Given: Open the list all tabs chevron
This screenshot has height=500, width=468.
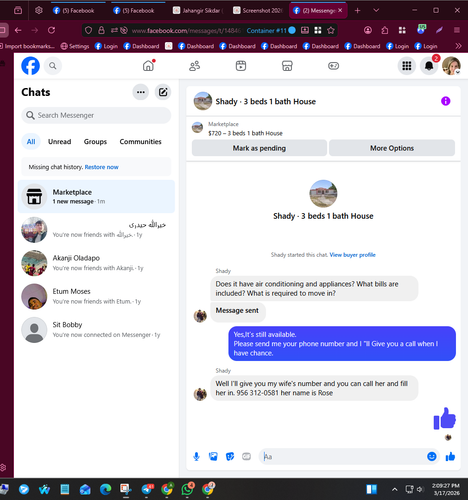Looking at the screenshot, I should coord(376,11).
